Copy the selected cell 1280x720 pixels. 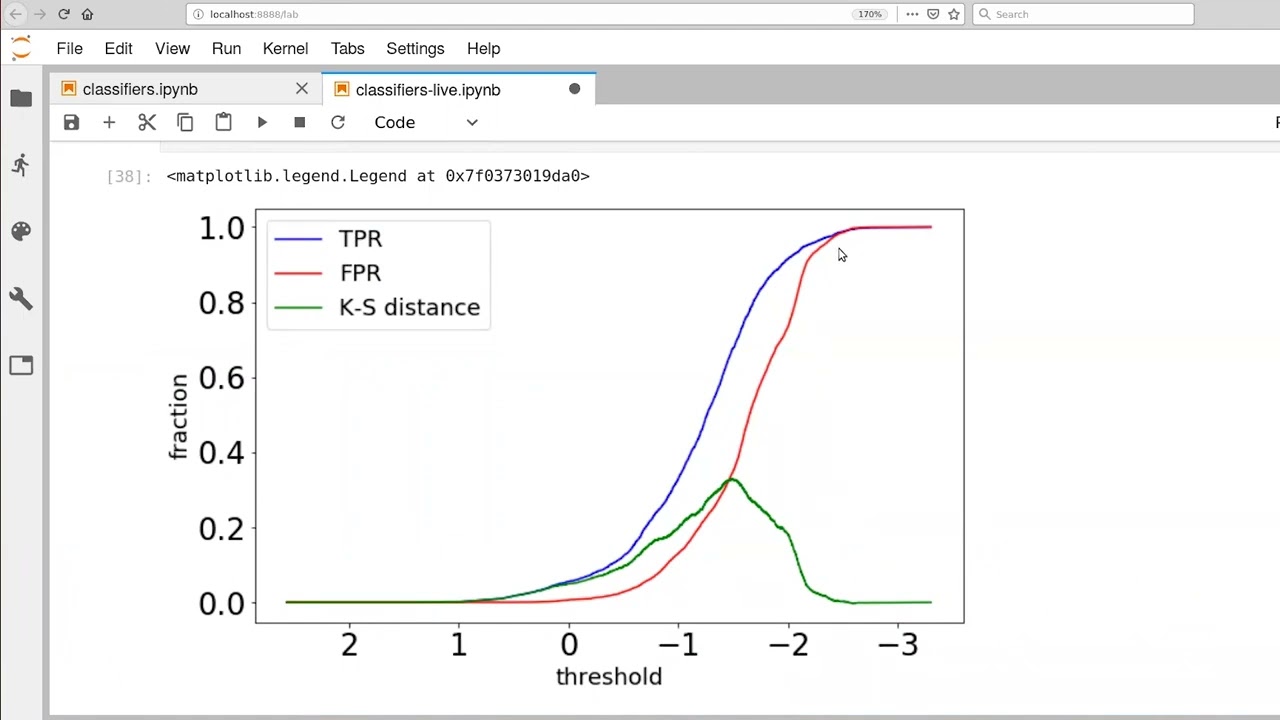click(x=185, y=122)
